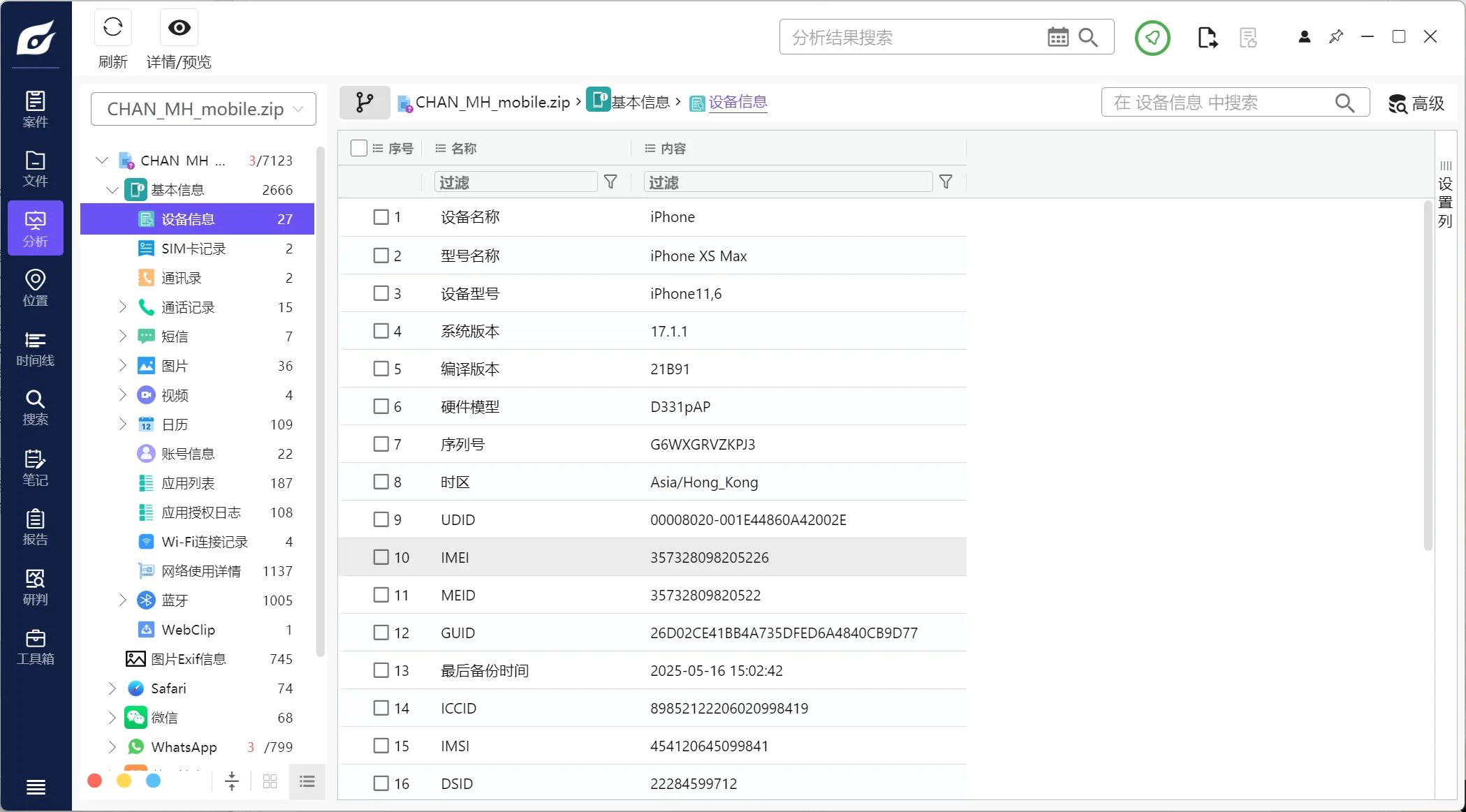The height and width of the screenshot is (812, 1466).
Task: Open the CHAN_MH_mobile.zip dropdown
Action: tap(203, 109)
